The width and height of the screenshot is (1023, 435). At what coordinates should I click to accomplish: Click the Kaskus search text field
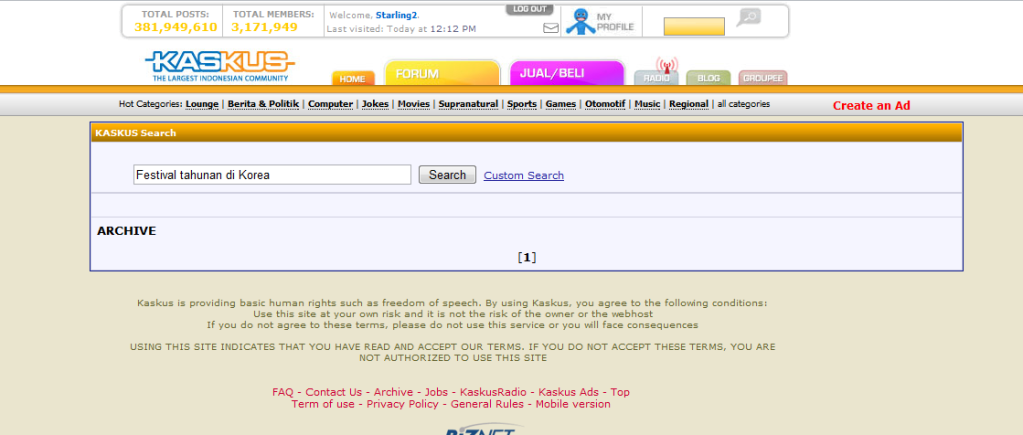[x=272, y=175]
